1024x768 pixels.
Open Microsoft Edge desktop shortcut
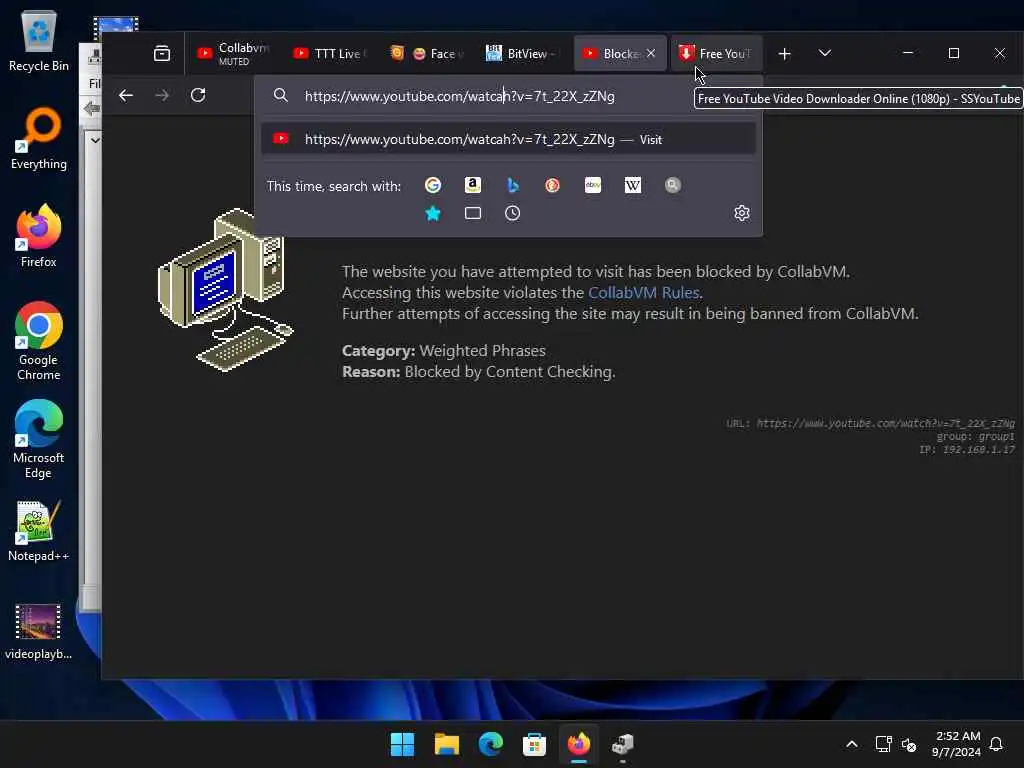click(x=39, y=439)
